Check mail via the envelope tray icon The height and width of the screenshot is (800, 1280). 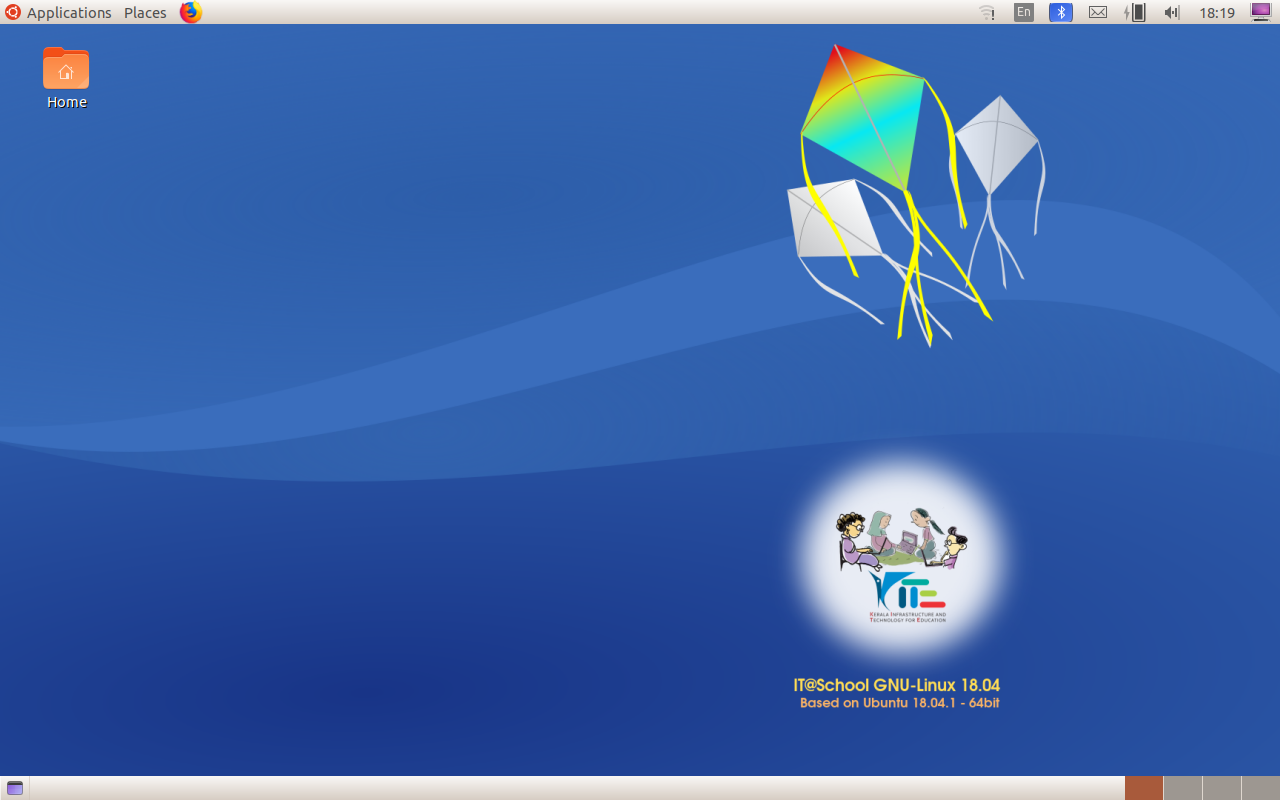1097,12
